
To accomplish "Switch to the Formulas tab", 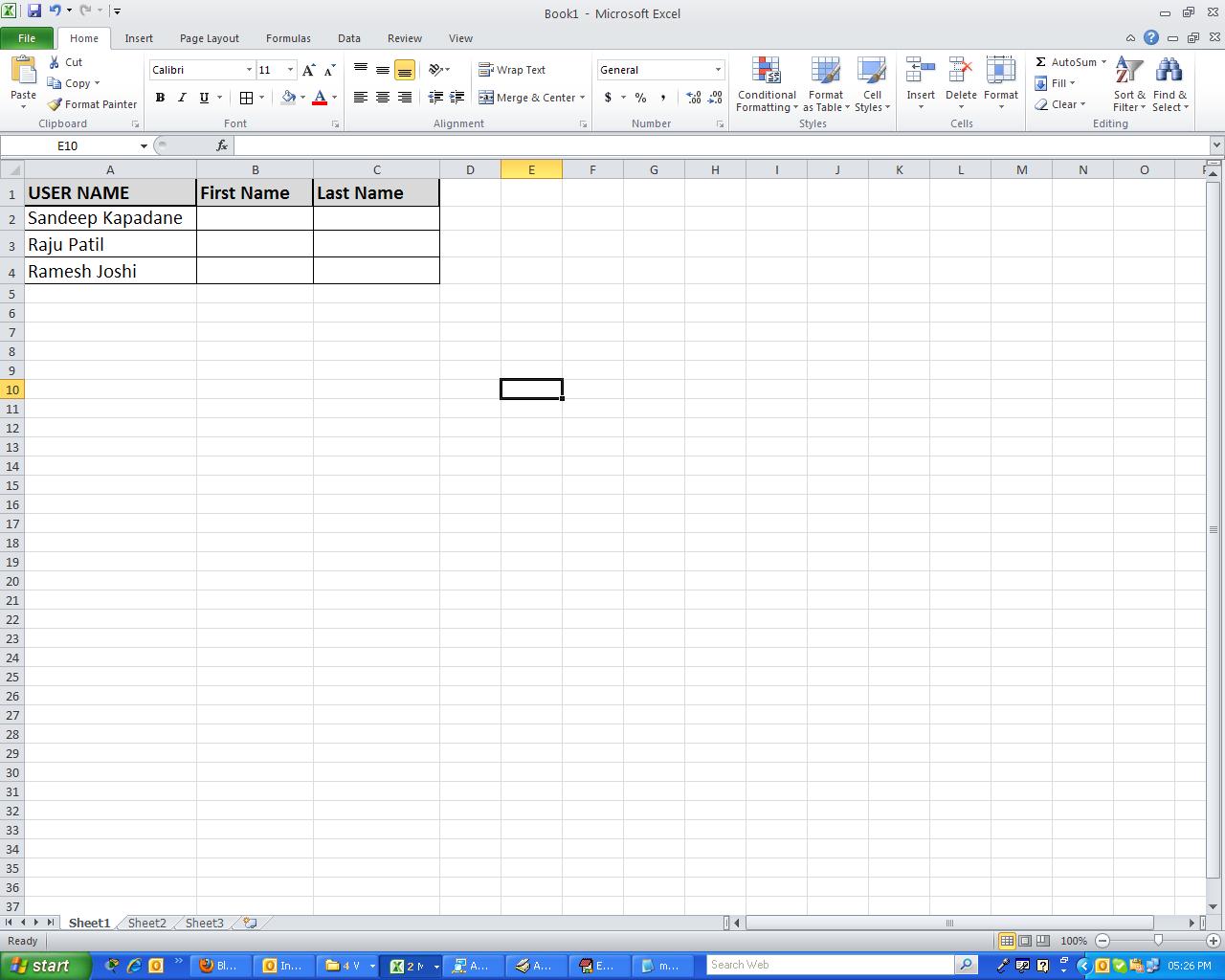I will pos(288,38).
